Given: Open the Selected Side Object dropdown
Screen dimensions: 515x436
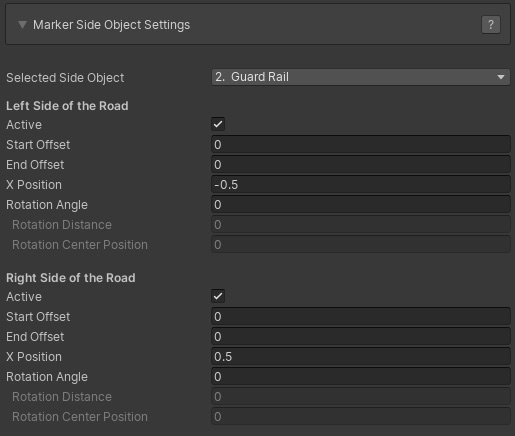Looking at the screenshot, I should (x=360, y=77).
